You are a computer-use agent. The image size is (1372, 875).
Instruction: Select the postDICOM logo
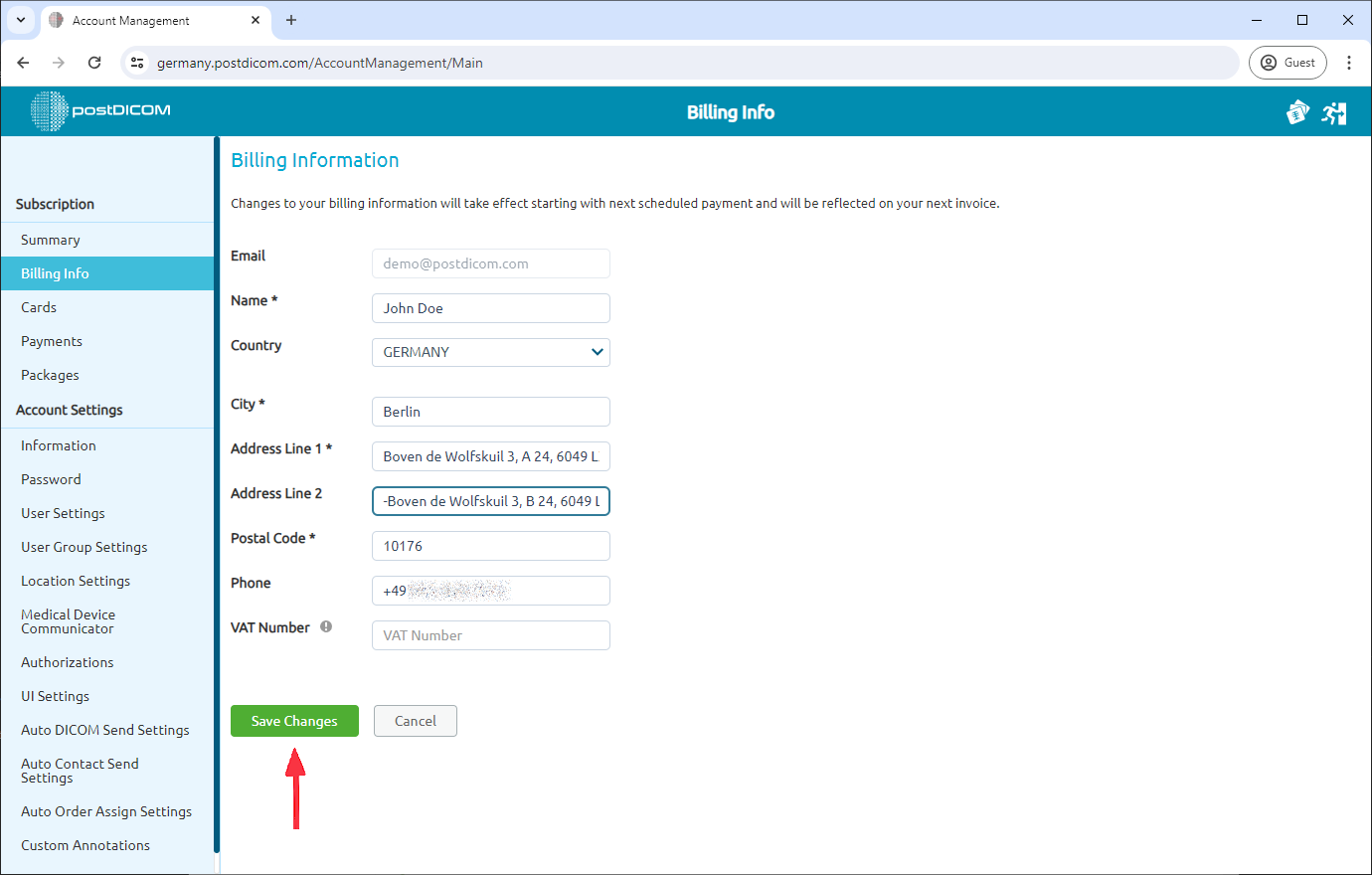[99, 111]
